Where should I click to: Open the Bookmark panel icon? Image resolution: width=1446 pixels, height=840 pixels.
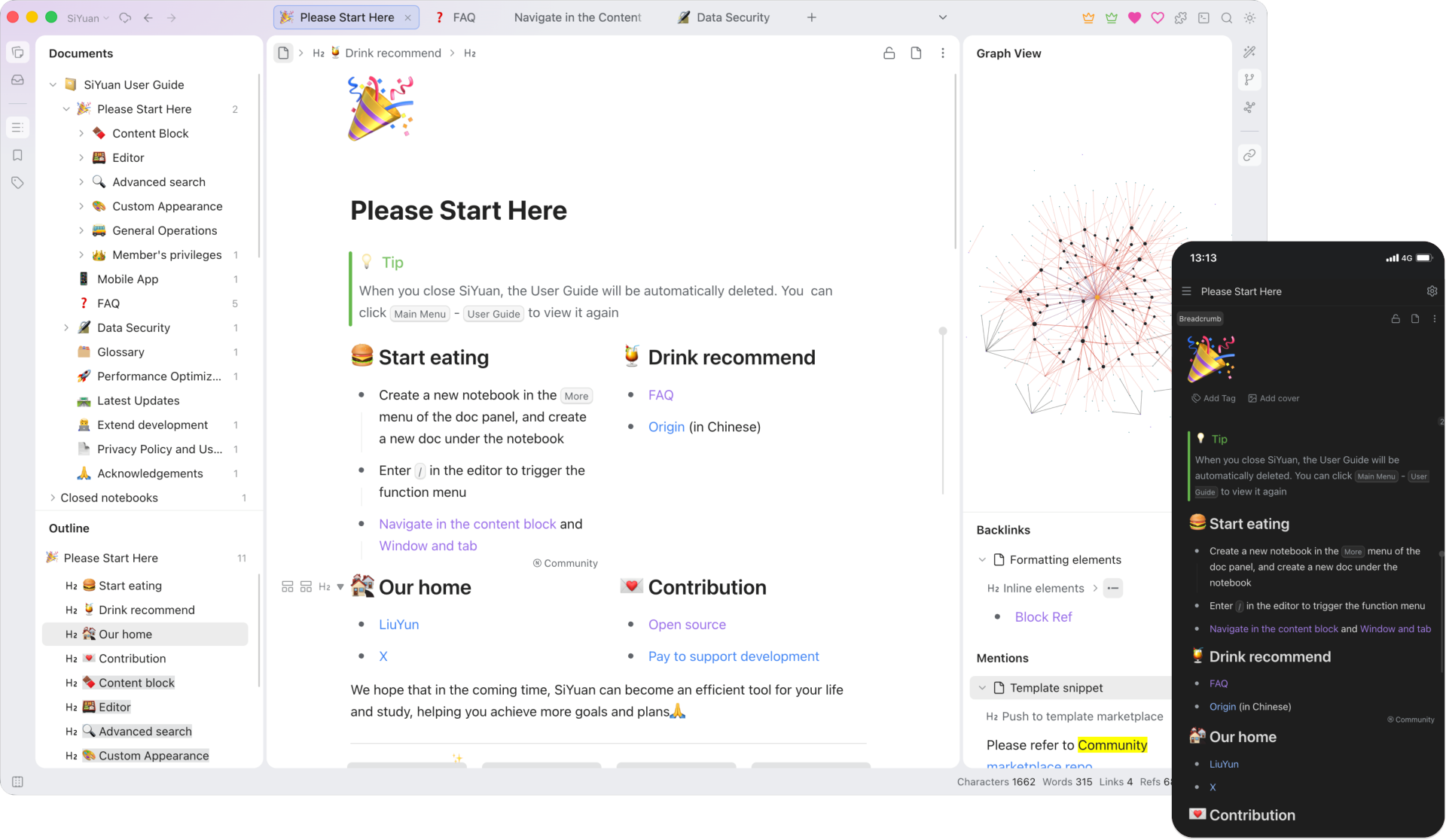(17, 155)
